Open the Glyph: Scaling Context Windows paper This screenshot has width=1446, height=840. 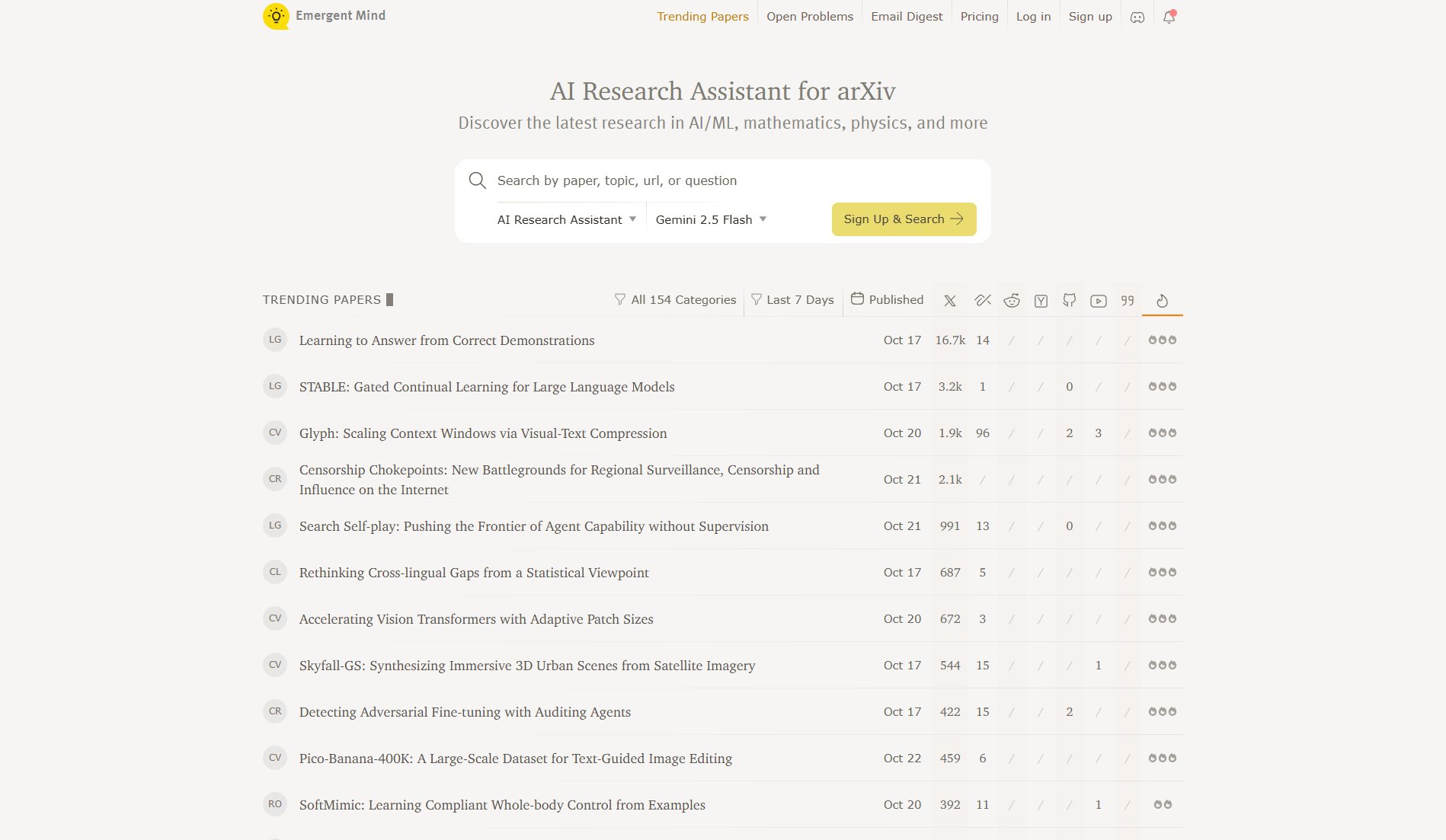click(482, 433)
